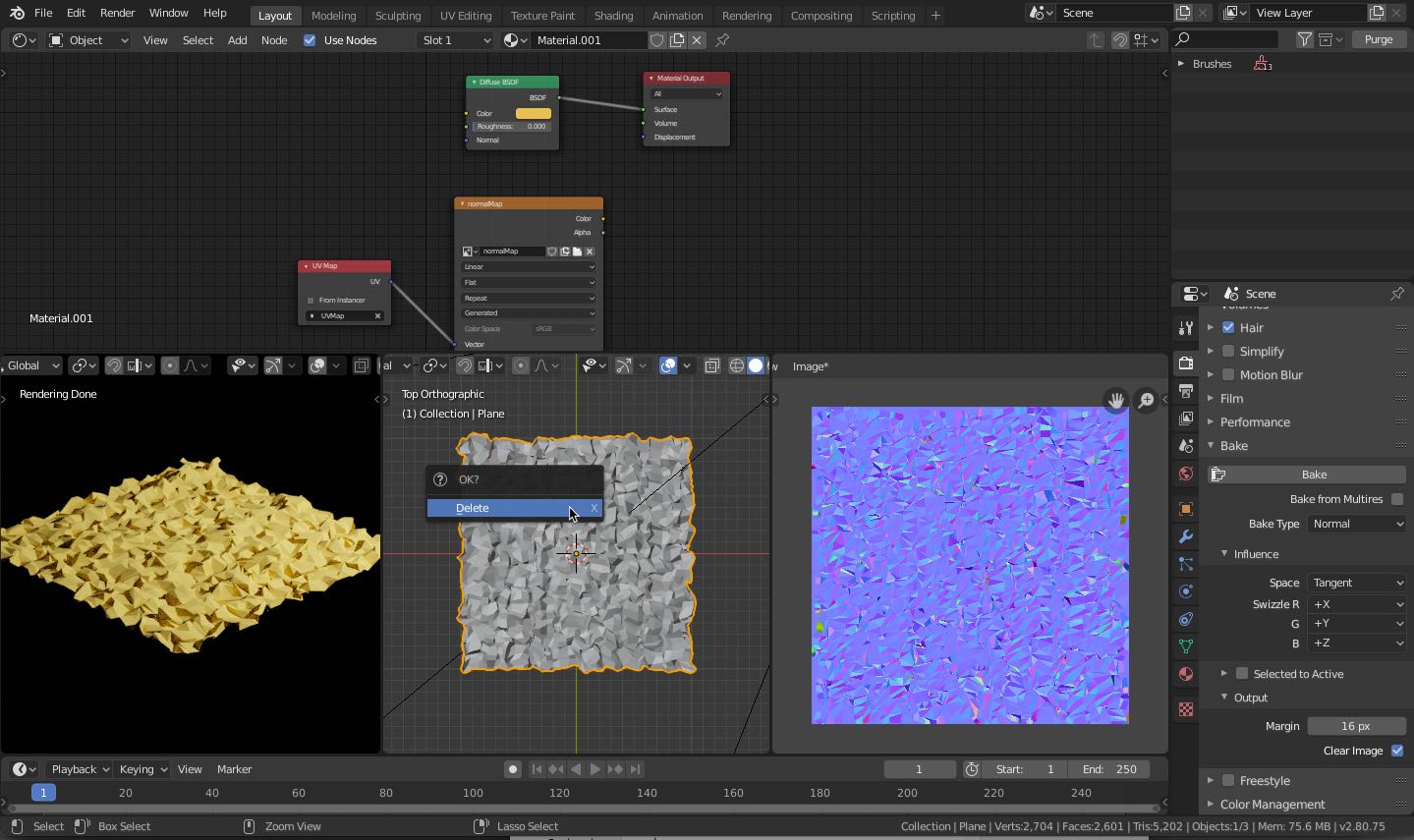Enable the Motion Blur checkbox
The width and height of the screenshot is (1414, 840).
point(1228,374)
